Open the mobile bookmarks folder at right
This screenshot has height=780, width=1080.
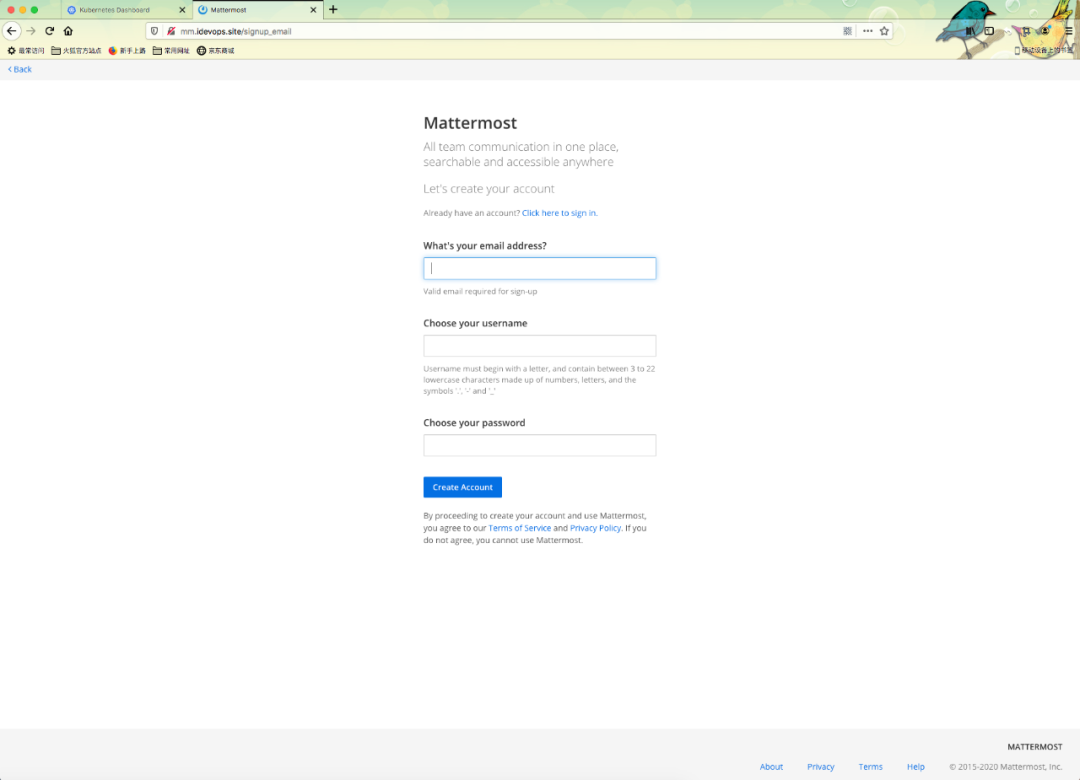pyautogui.click(x=1044, y=50)
